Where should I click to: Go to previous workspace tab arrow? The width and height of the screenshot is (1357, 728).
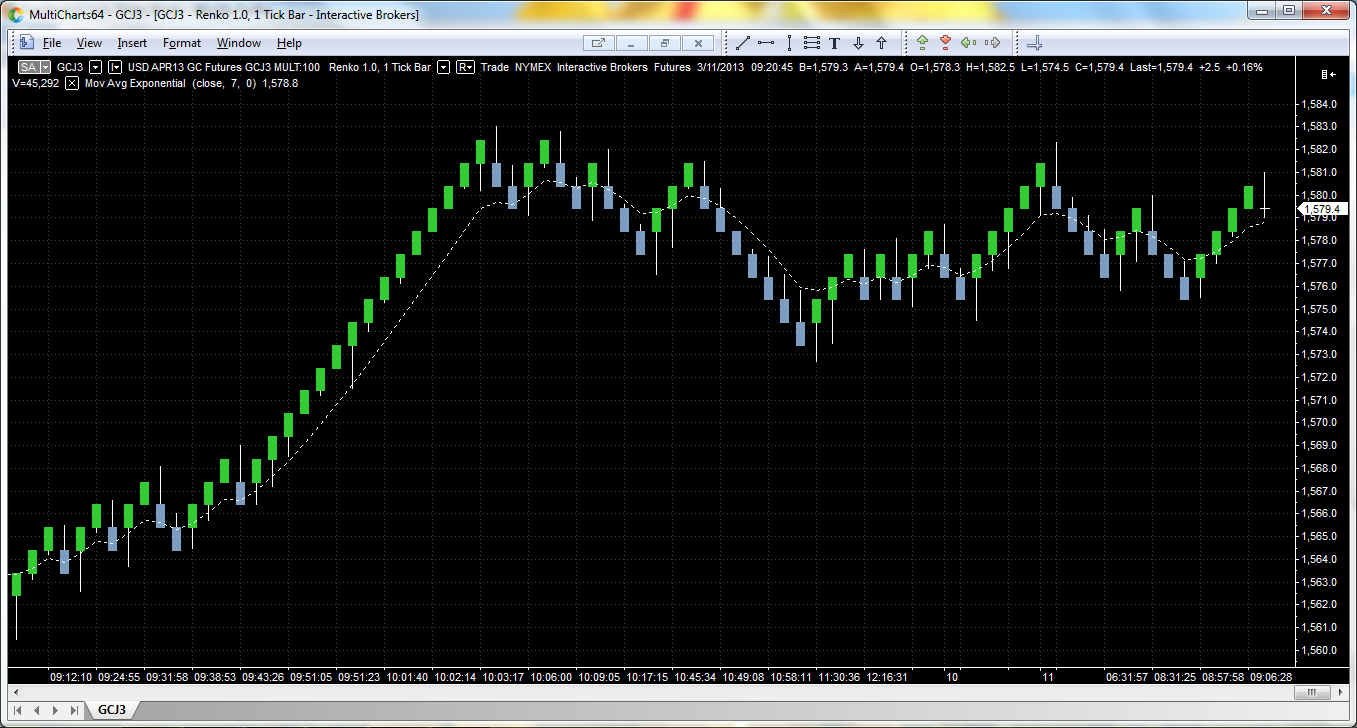click(38, 710)
